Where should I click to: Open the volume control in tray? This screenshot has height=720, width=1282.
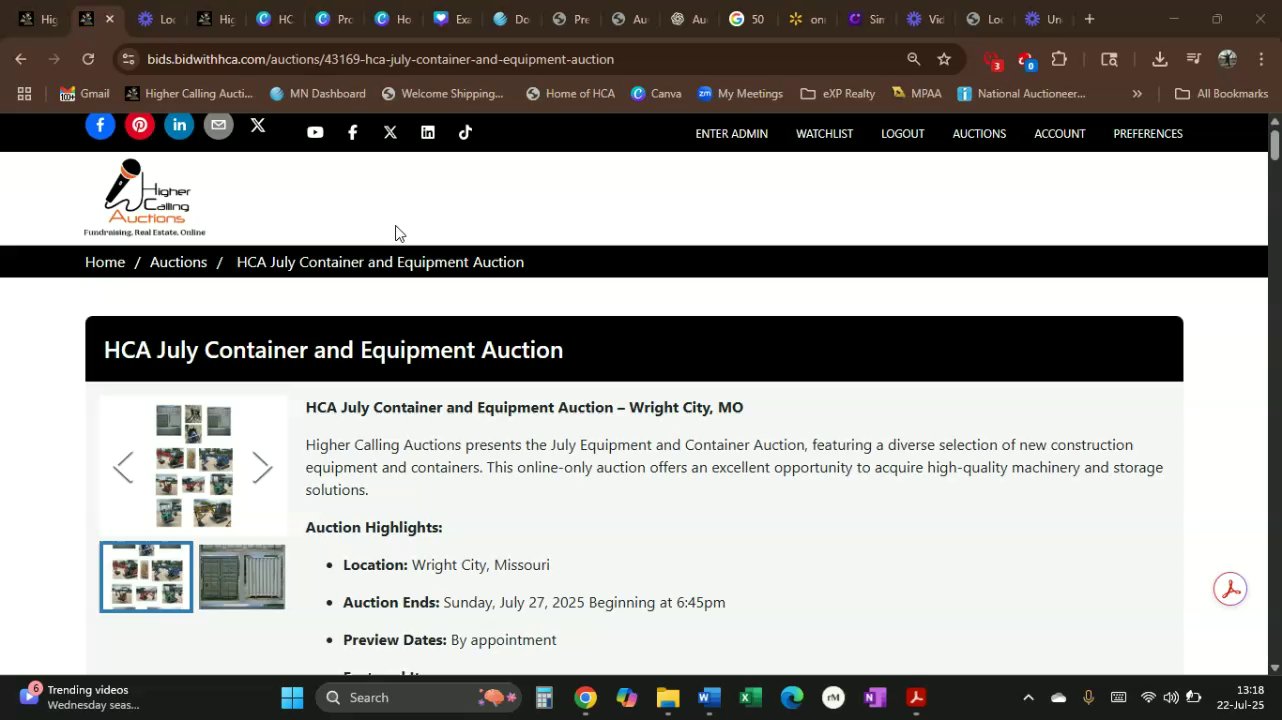[x=1171, y=697]
